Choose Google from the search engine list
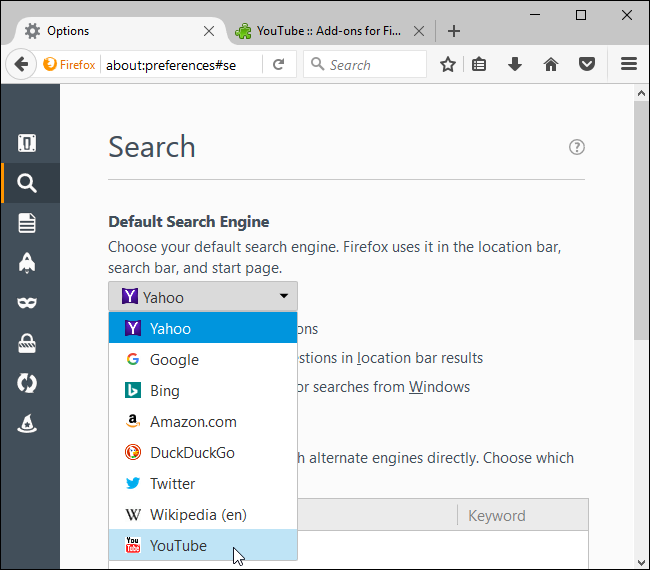Screen dimensions: 650x570 point(174,360)
